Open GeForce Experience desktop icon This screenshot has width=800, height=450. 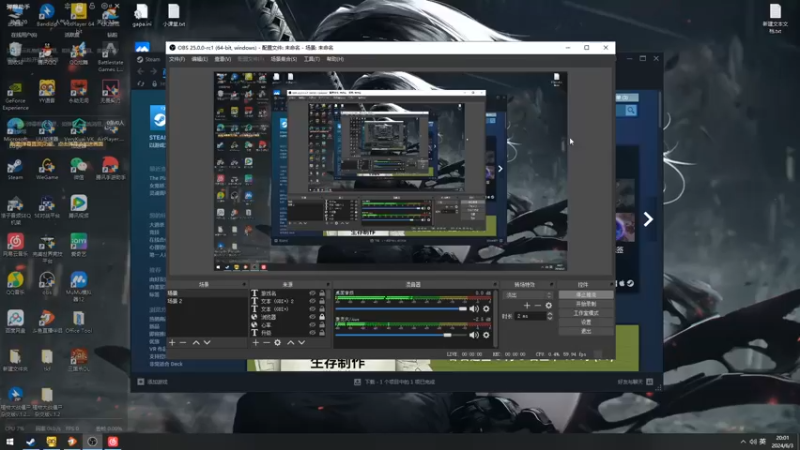[15, 96]
